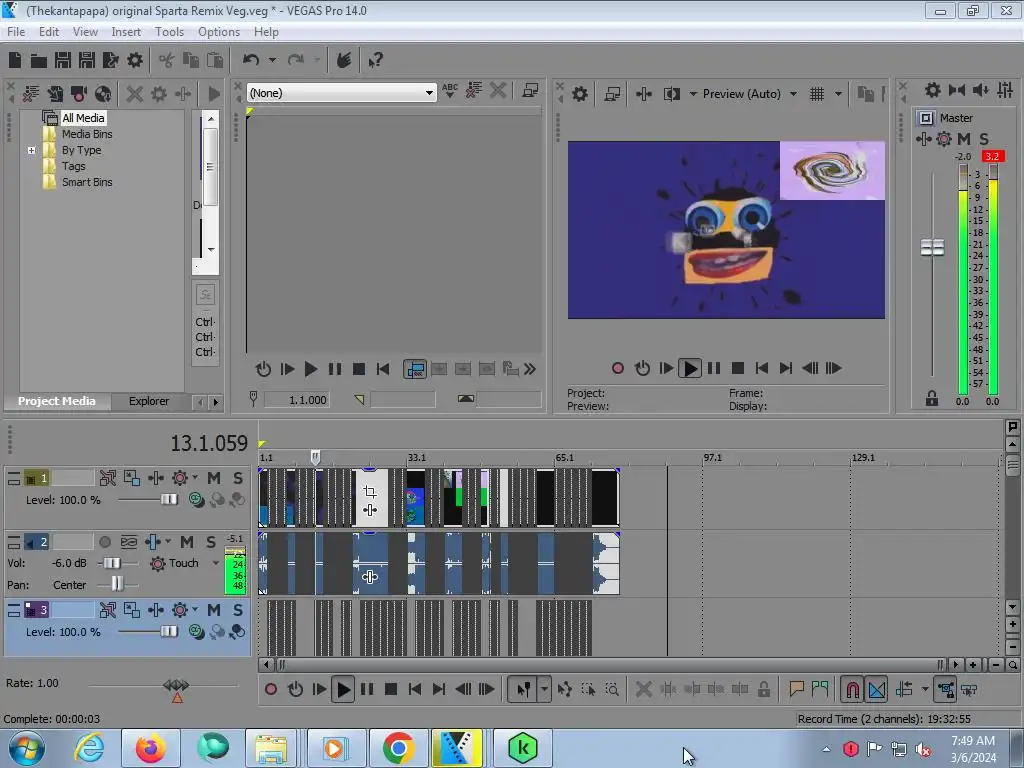
Task: Open the Insert menu
Action: [x=126, y=31]
